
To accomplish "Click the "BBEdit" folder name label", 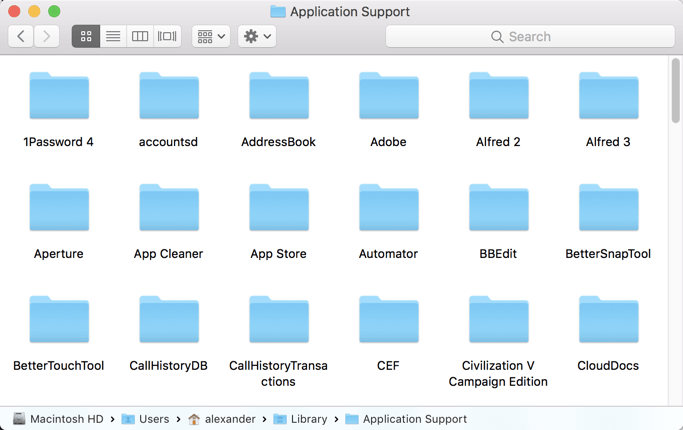I will click(x=498, y=254).
